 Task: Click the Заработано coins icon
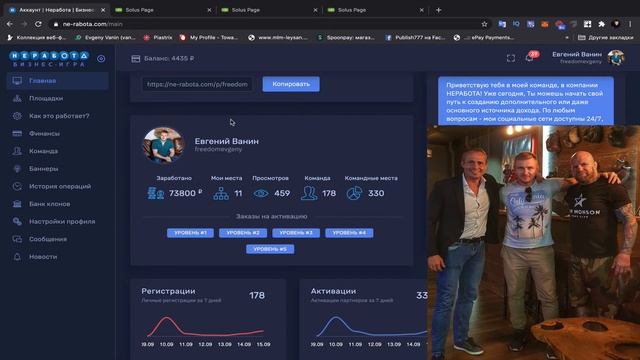pyautogui.click(x=156, y=193)
